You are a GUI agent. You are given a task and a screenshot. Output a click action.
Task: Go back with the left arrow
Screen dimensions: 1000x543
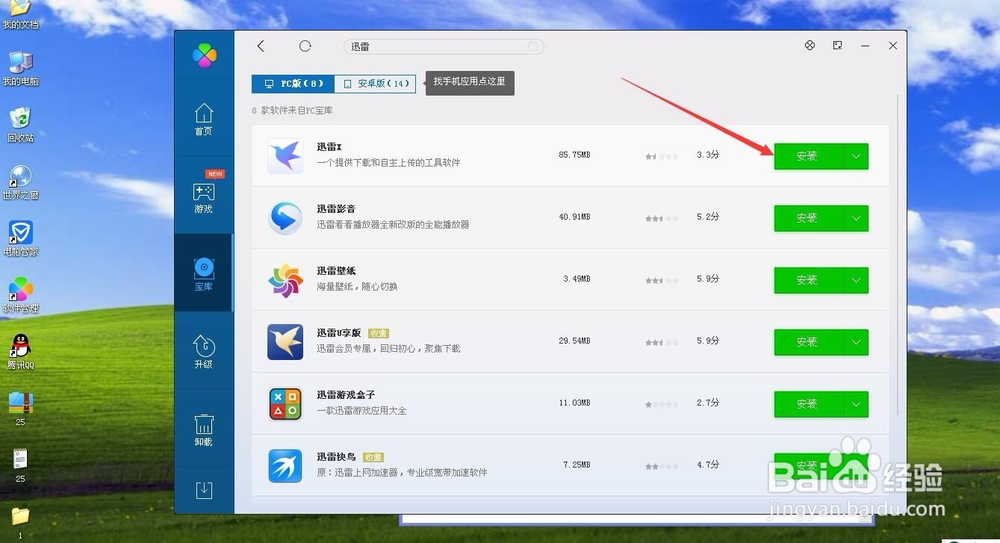pos(260,46)
